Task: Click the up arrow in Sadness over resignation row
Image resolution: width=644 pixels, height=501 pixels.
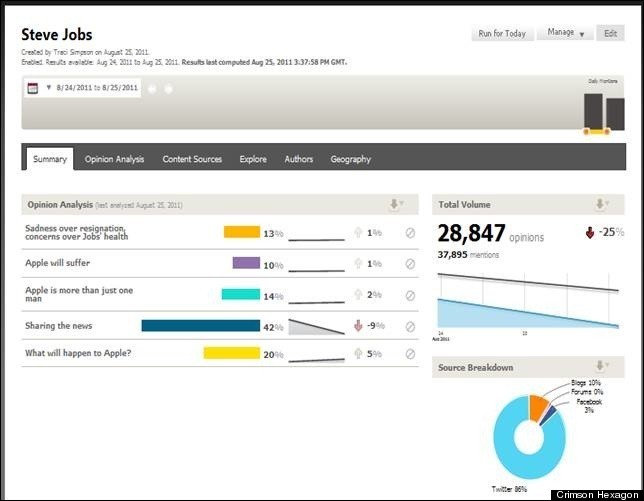Action: 358,232
